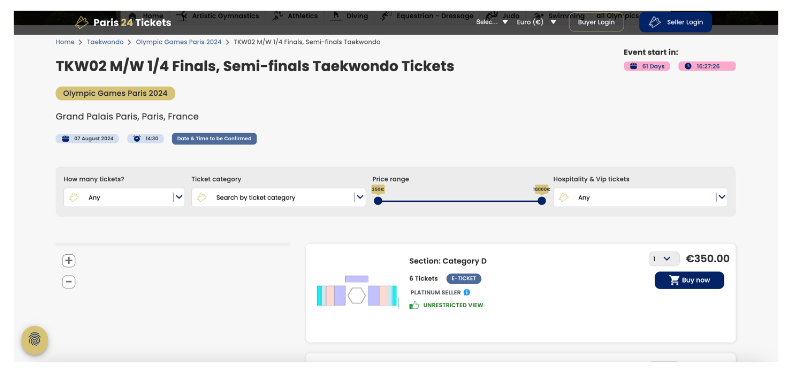Open the Hospitality & Vip tickets dropdown
This screenshot has width=796, height=368.
[x=640, y=197]
